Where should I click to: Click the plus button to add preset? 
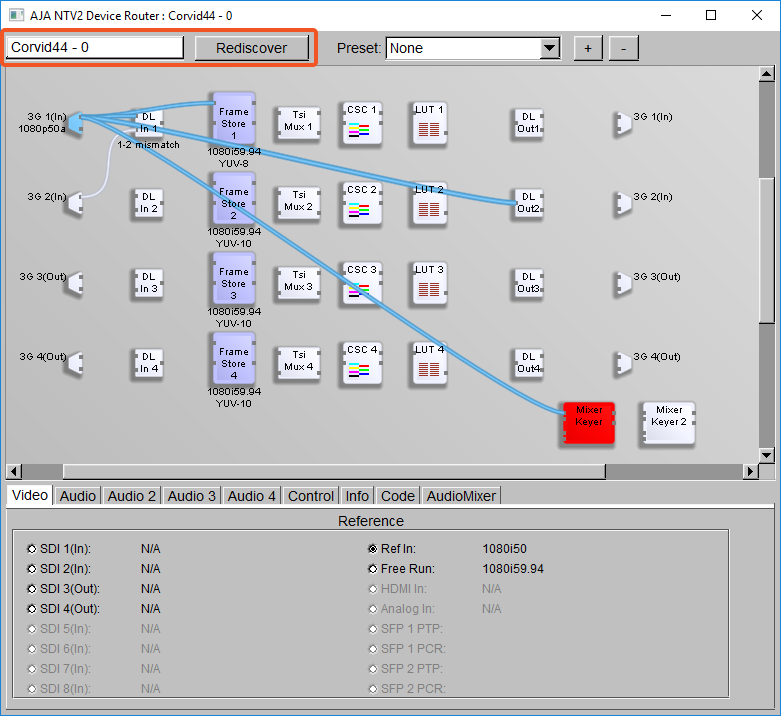pyautogui.click(x=588, y=48)
